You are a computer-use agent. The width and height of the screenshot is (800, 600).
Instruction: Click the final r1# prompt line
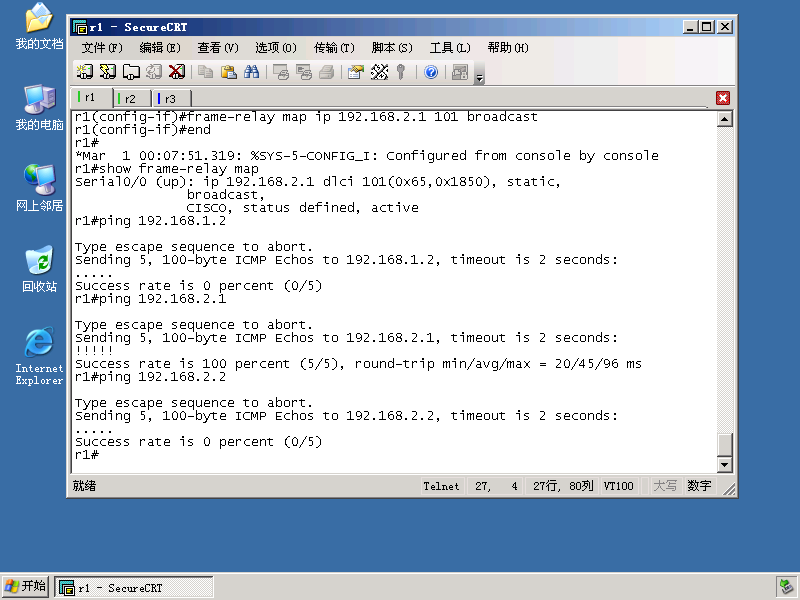pyautogui.click(x=87, y=455)
